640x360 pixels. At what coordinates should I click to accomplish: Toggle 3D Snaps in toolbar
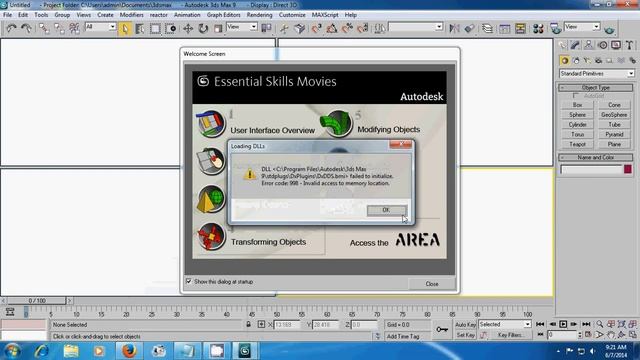point(316,28)
